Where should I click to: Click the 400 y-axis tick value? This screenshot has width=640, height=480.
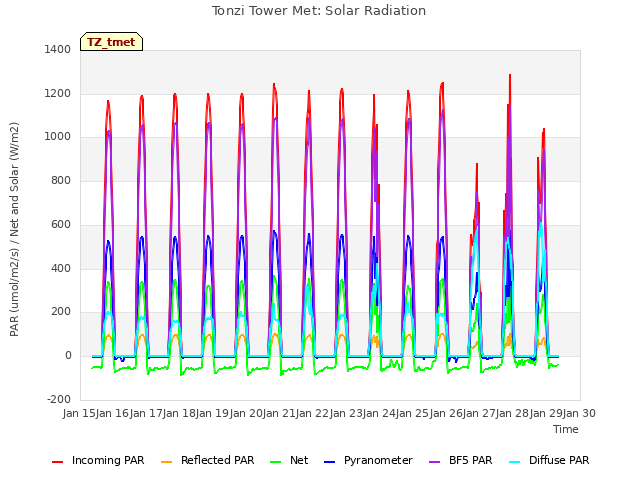(x=61, y=268)
